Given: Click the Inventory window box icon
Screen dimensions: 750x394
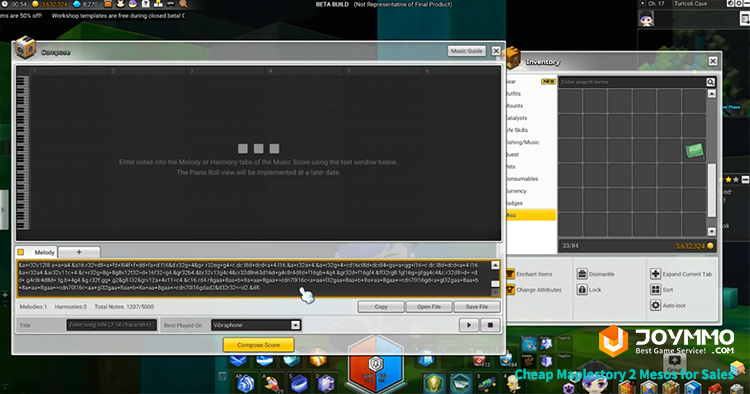Looking at the screenshot, I should (x=512, y=57).
